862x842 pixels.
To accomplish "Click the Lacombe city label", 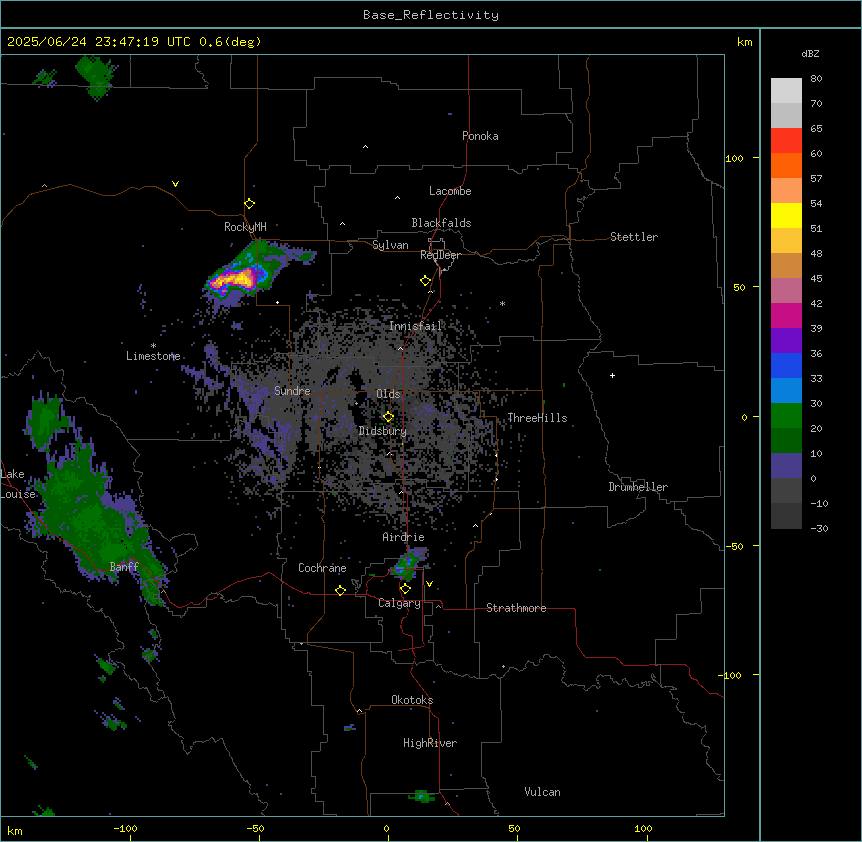I will [x=450, y=191].
